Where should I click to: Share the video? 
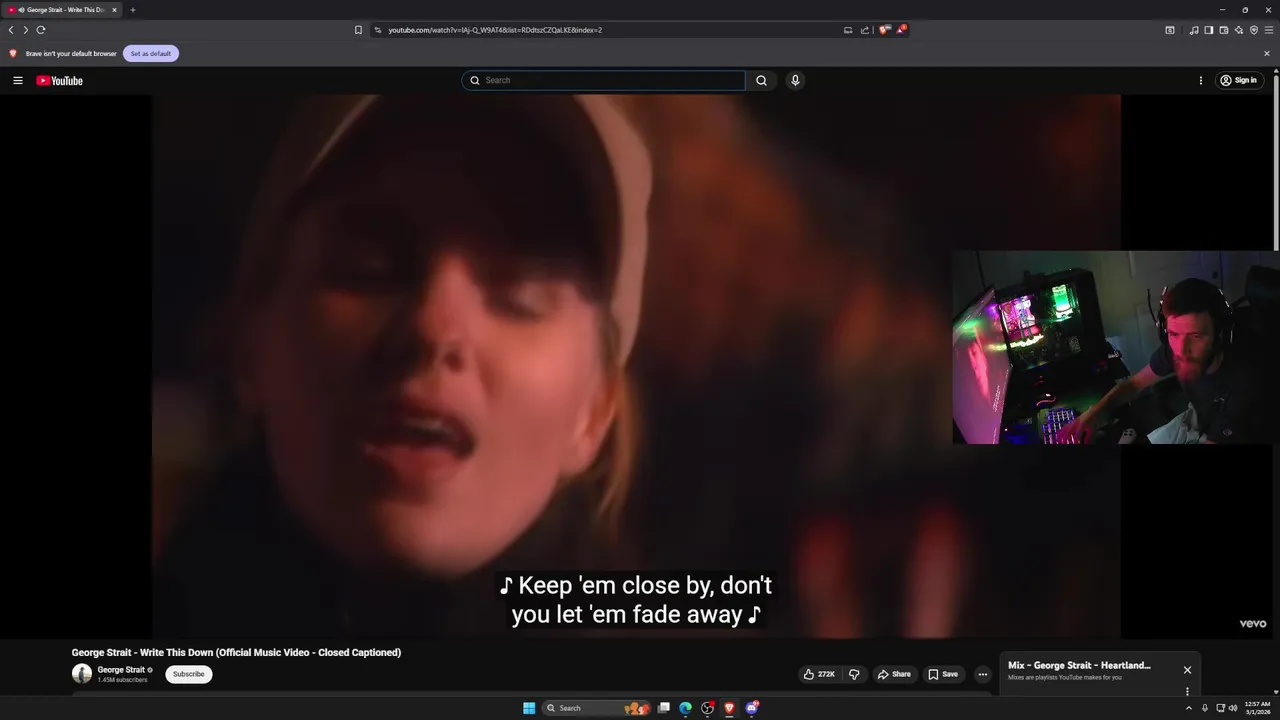894,674
